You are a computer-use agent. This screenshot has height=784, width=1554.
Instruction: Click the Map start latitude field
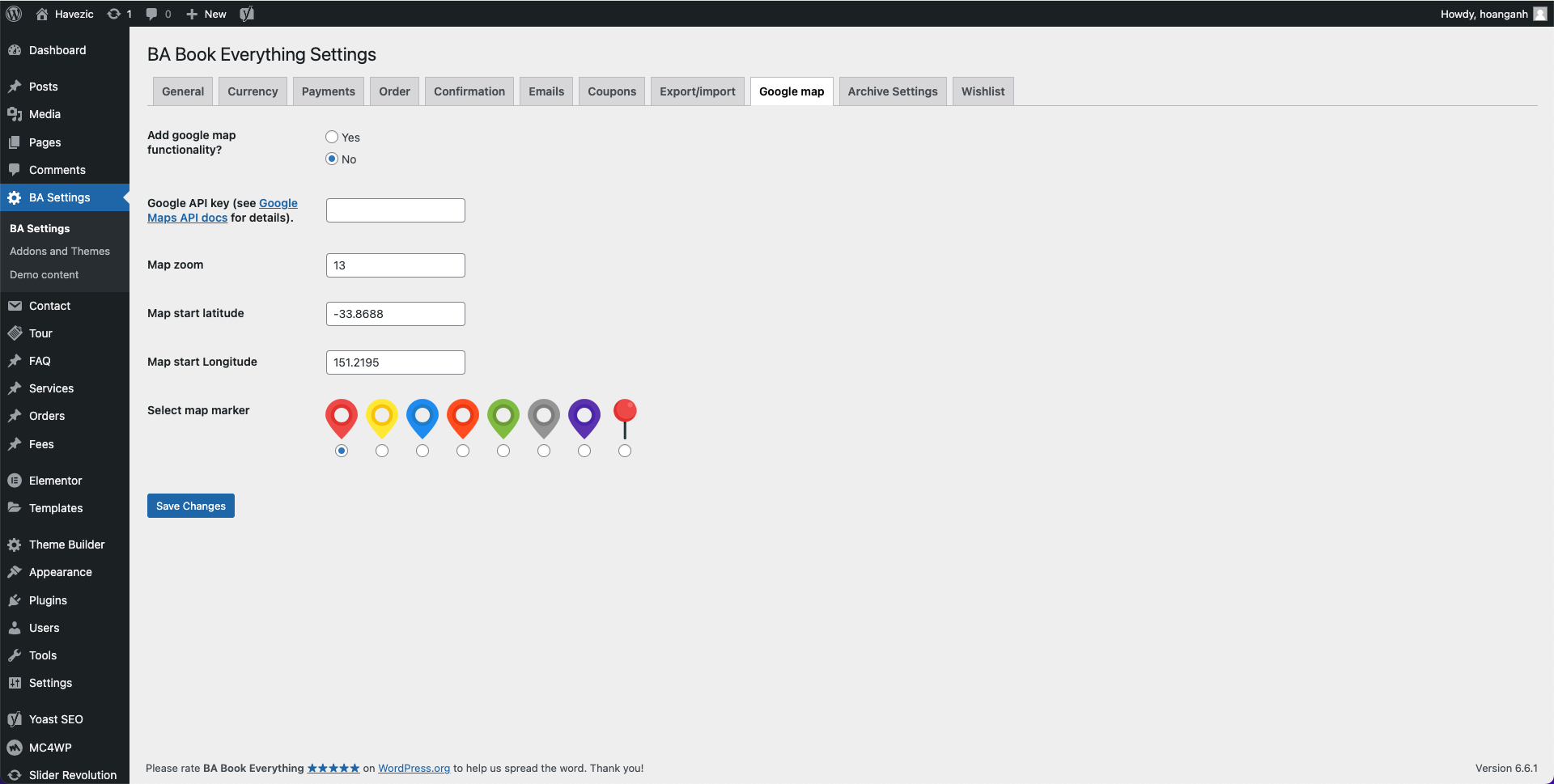pos(396,314)
